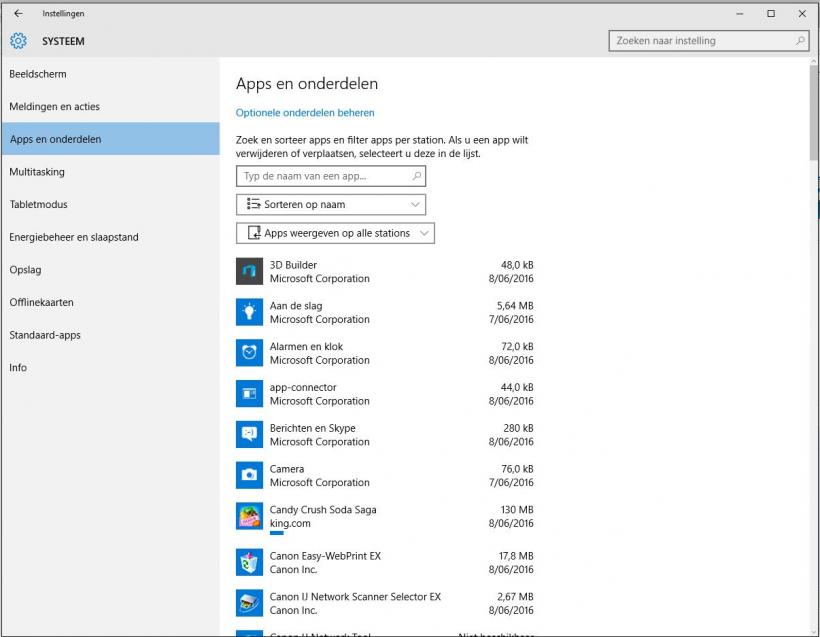The image size is (820, 637).
Task: Click the Berichten en Skype icon
Action: [x=249, y=434]
